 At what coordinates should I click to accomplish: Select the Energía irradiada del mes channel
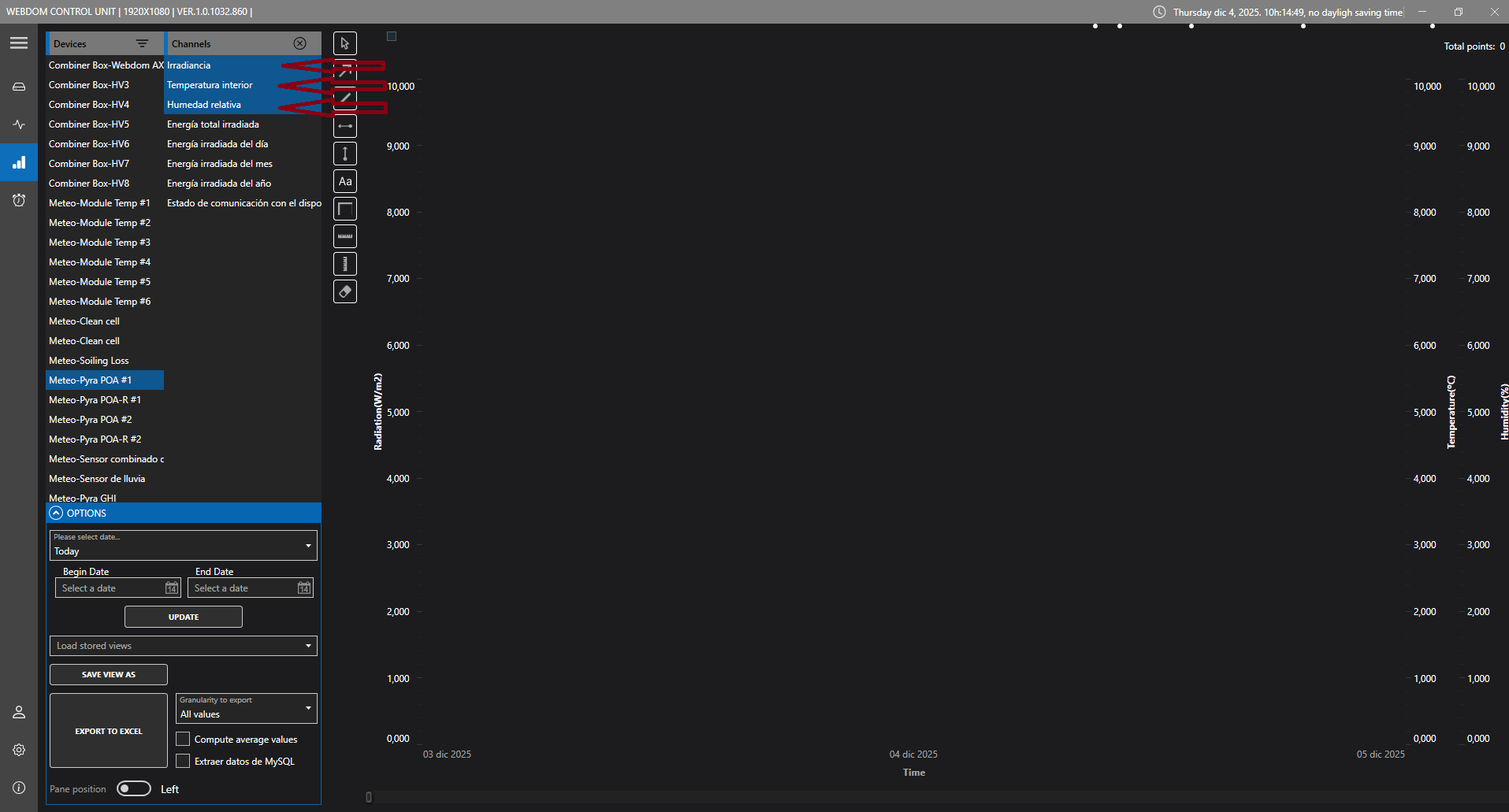pos(243,164)
